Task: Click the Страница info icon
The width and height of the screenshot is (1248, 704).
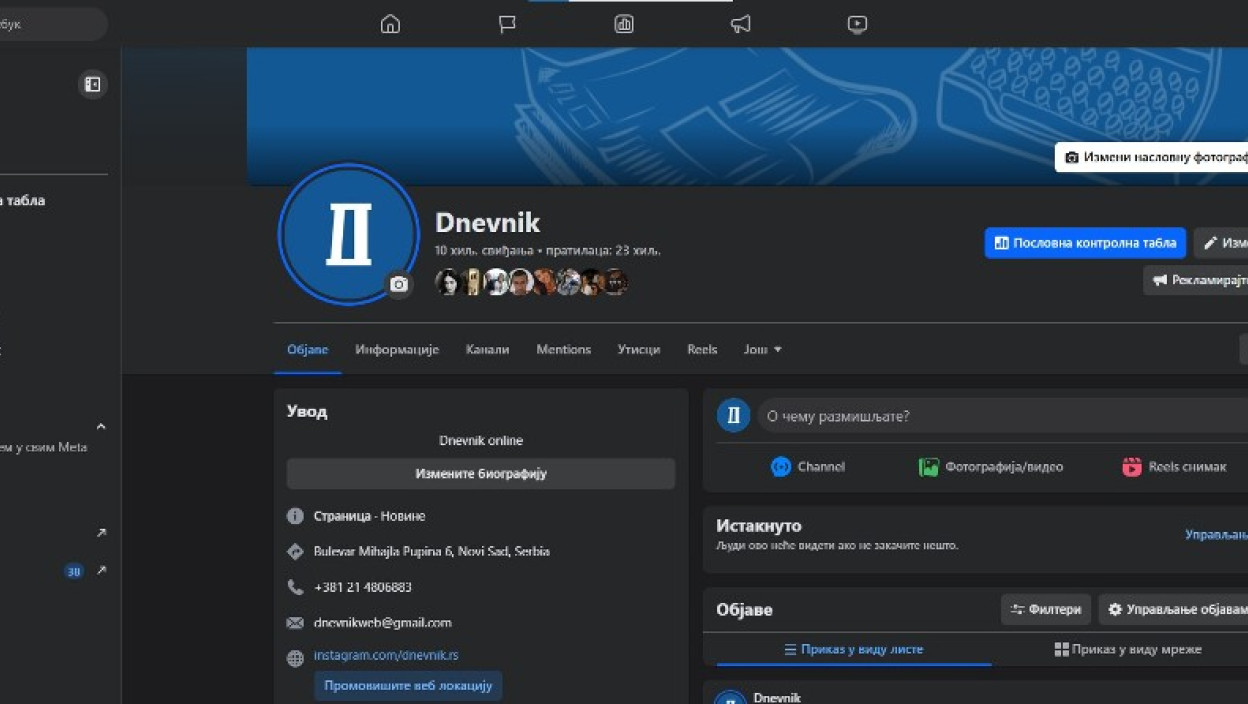Action: click(x=295, y=516)
